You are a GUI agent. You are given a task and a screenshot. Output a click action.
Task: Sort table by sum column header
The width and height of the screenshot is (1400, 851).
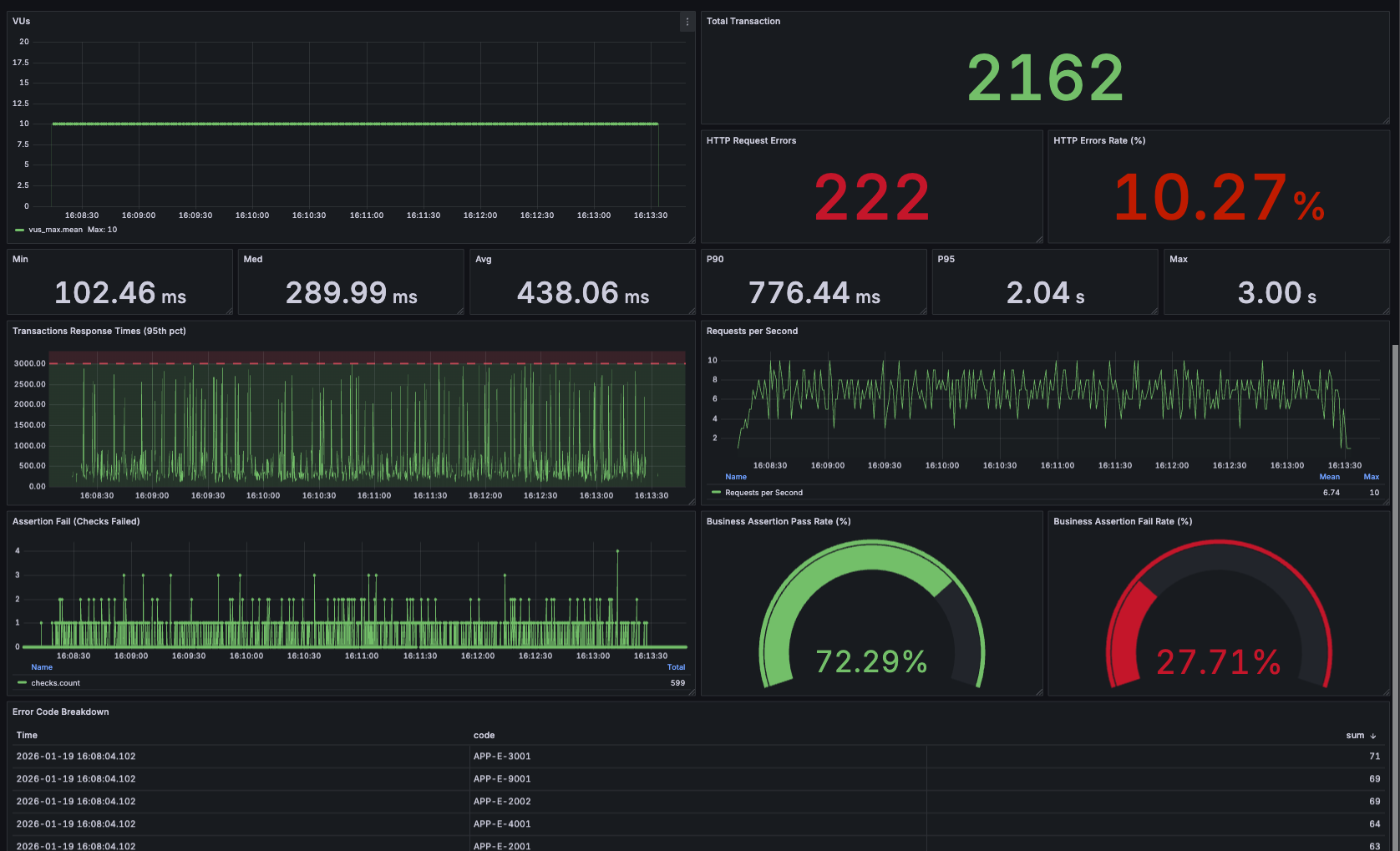coord(1355,736)
